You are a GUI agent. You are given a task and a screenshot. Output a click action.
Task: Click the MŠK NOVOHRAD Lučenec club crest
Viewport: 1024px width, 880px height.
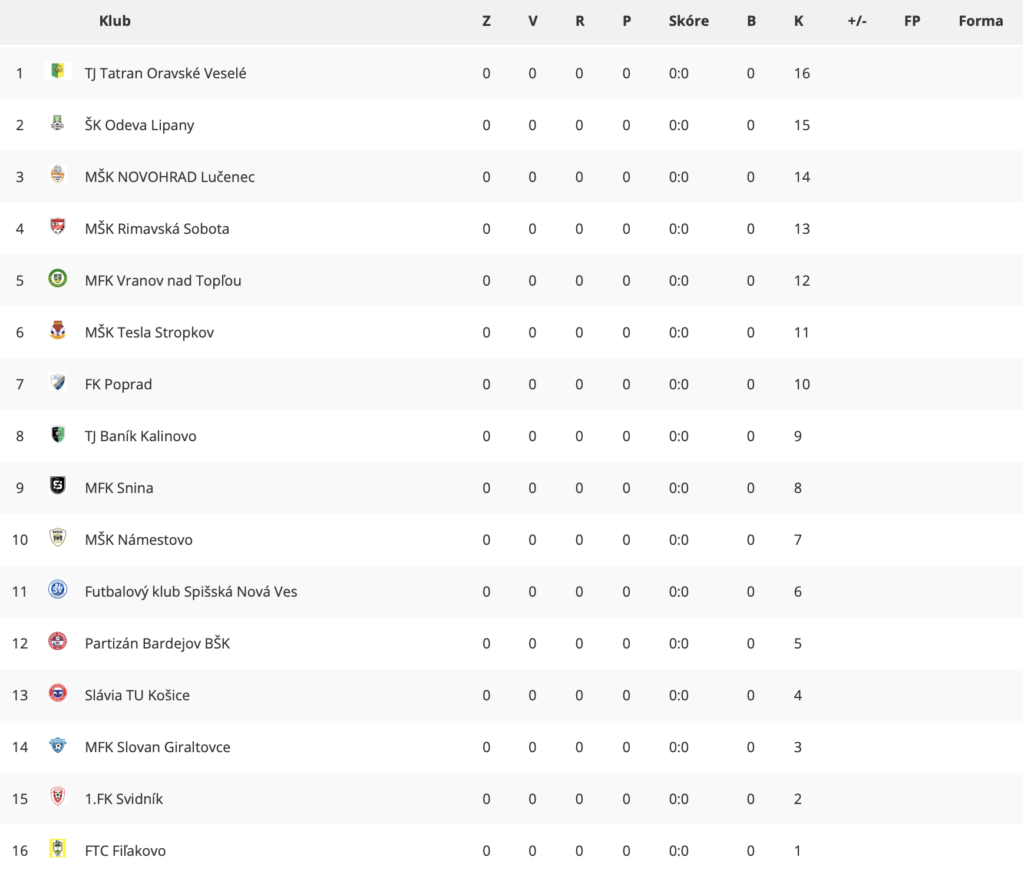[57, 174]
